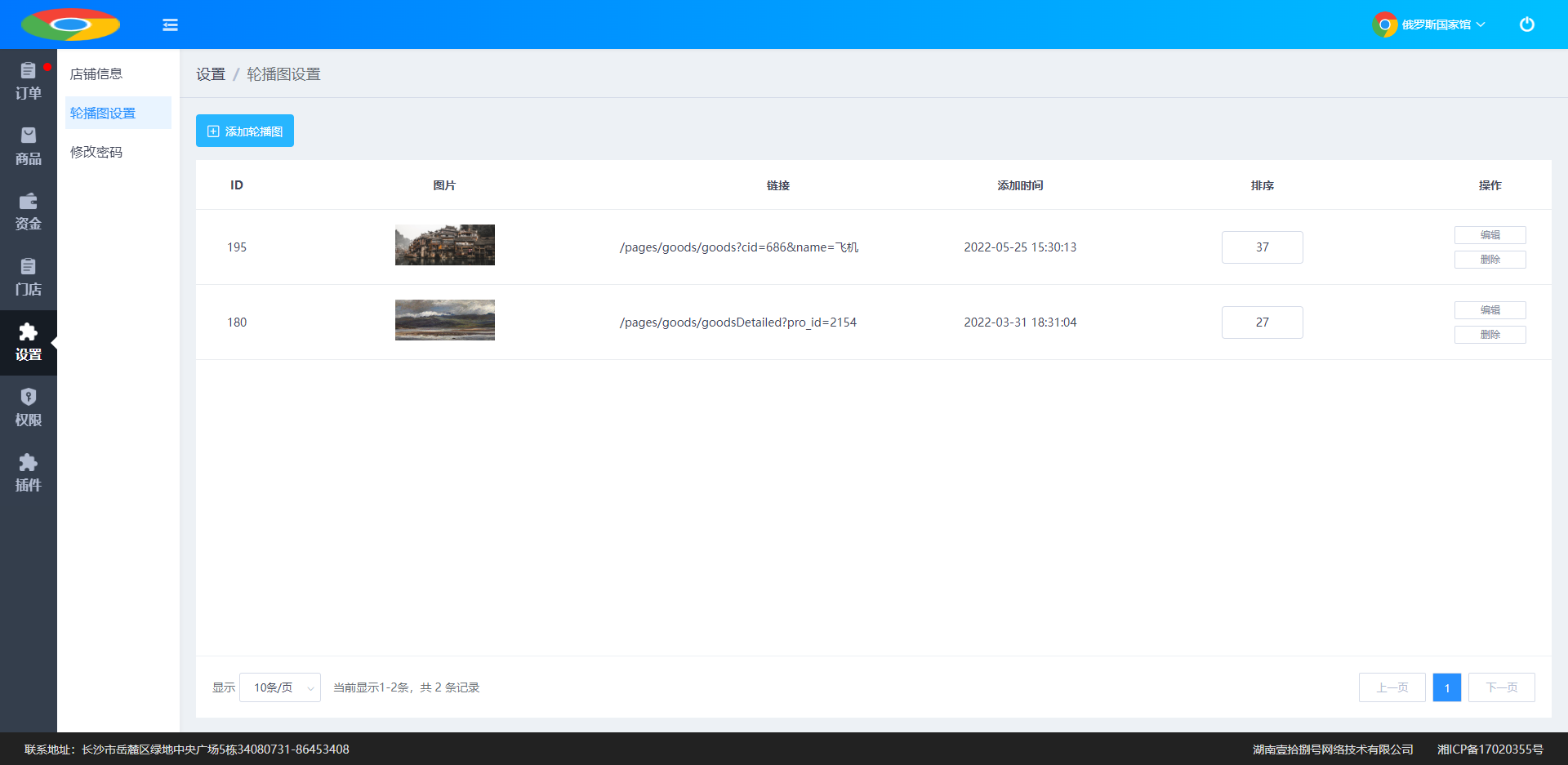Screen dimensions: 1568x765
Task: Open the 门店 stores section
Action: tap(29, 278)
